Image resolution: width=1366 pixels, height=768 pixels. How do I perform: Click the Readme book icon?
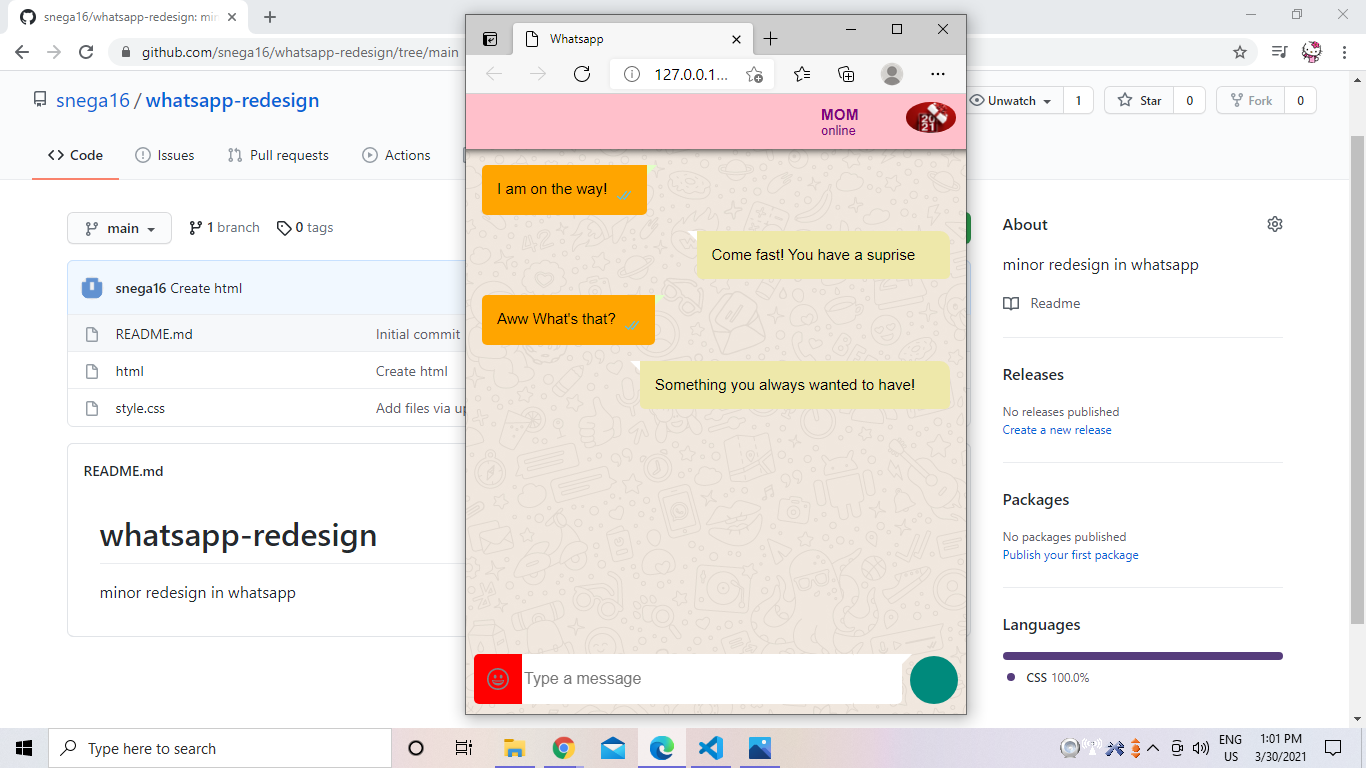(x=1011, y=303)
